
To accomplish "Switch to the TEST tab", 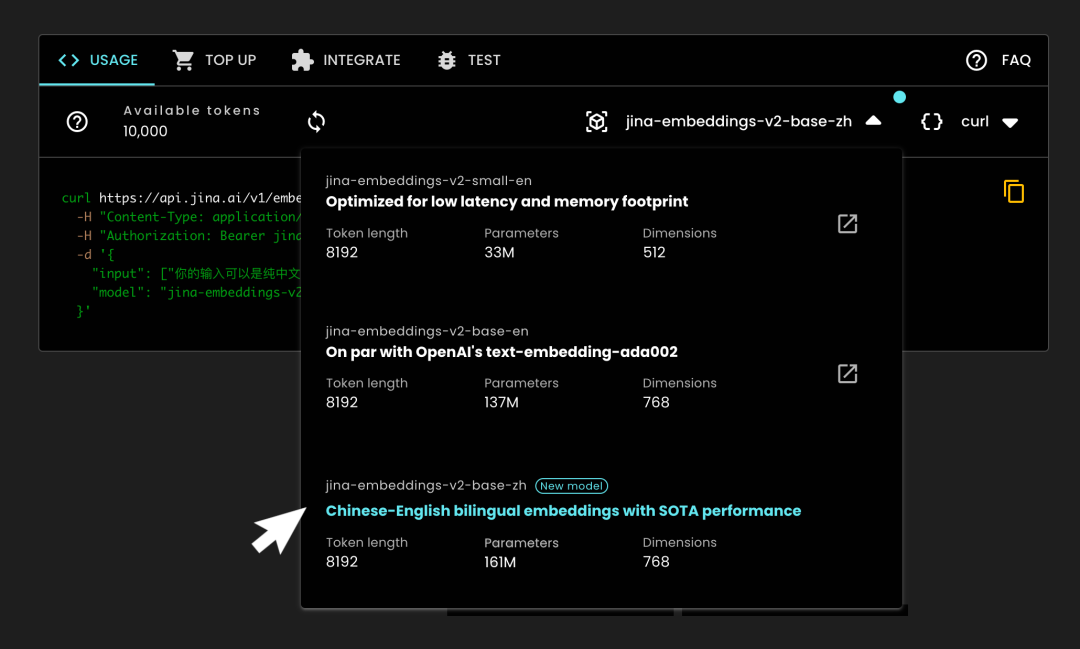I will (468, 61).
